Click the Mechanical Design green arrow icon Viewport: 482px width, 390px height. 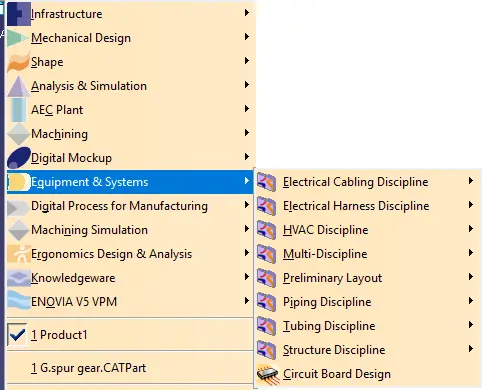coord(18,38)
